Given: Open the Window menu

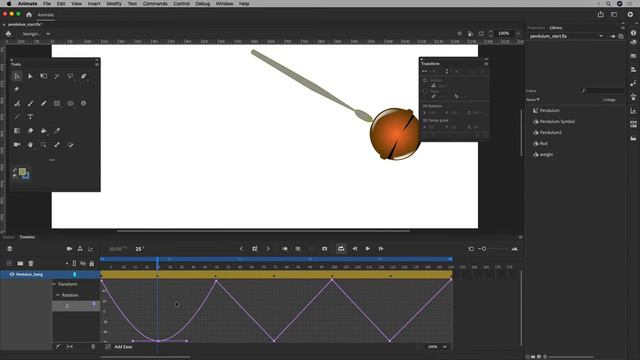Looking at the screenshot, I should click(224, 4).
